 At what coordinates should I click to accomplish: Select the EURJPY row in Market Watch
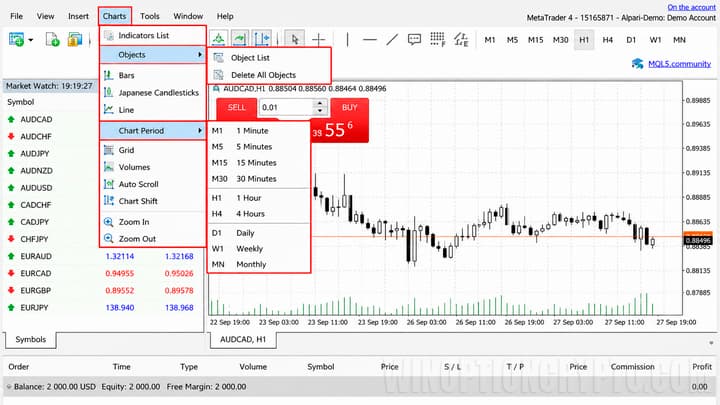[103, 308]
